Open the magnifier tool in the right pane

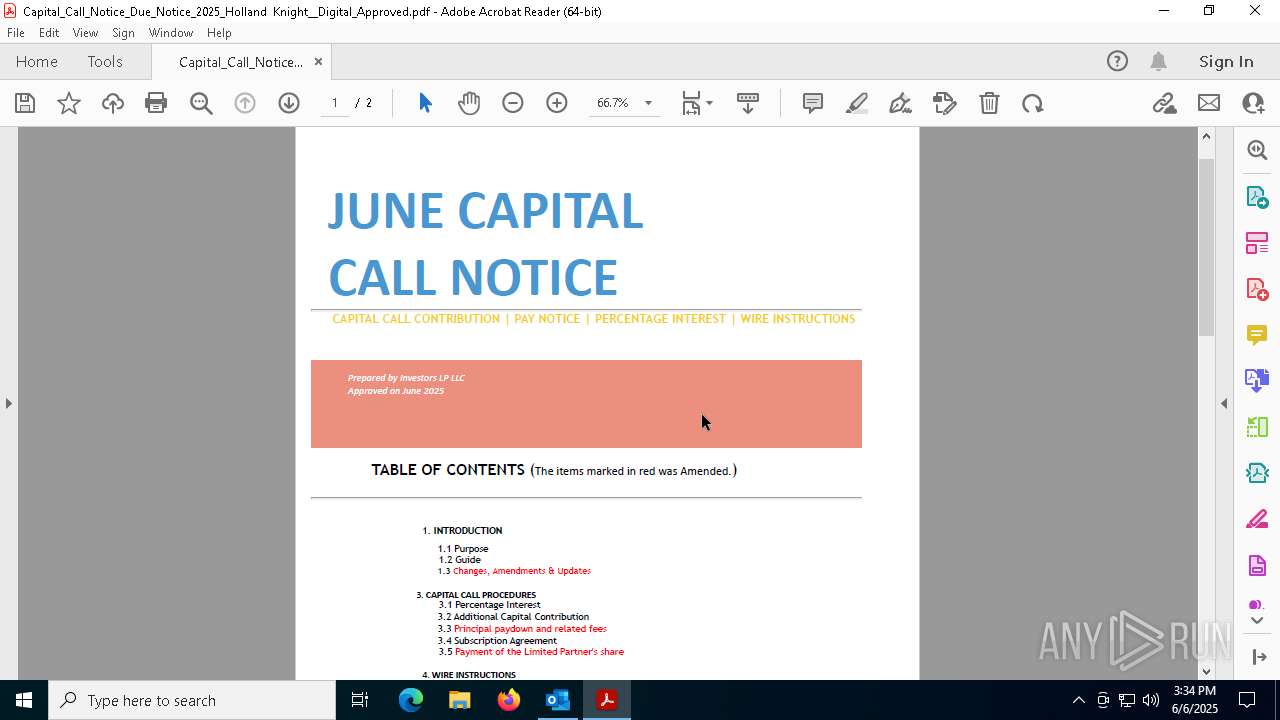coord(1257,150)
